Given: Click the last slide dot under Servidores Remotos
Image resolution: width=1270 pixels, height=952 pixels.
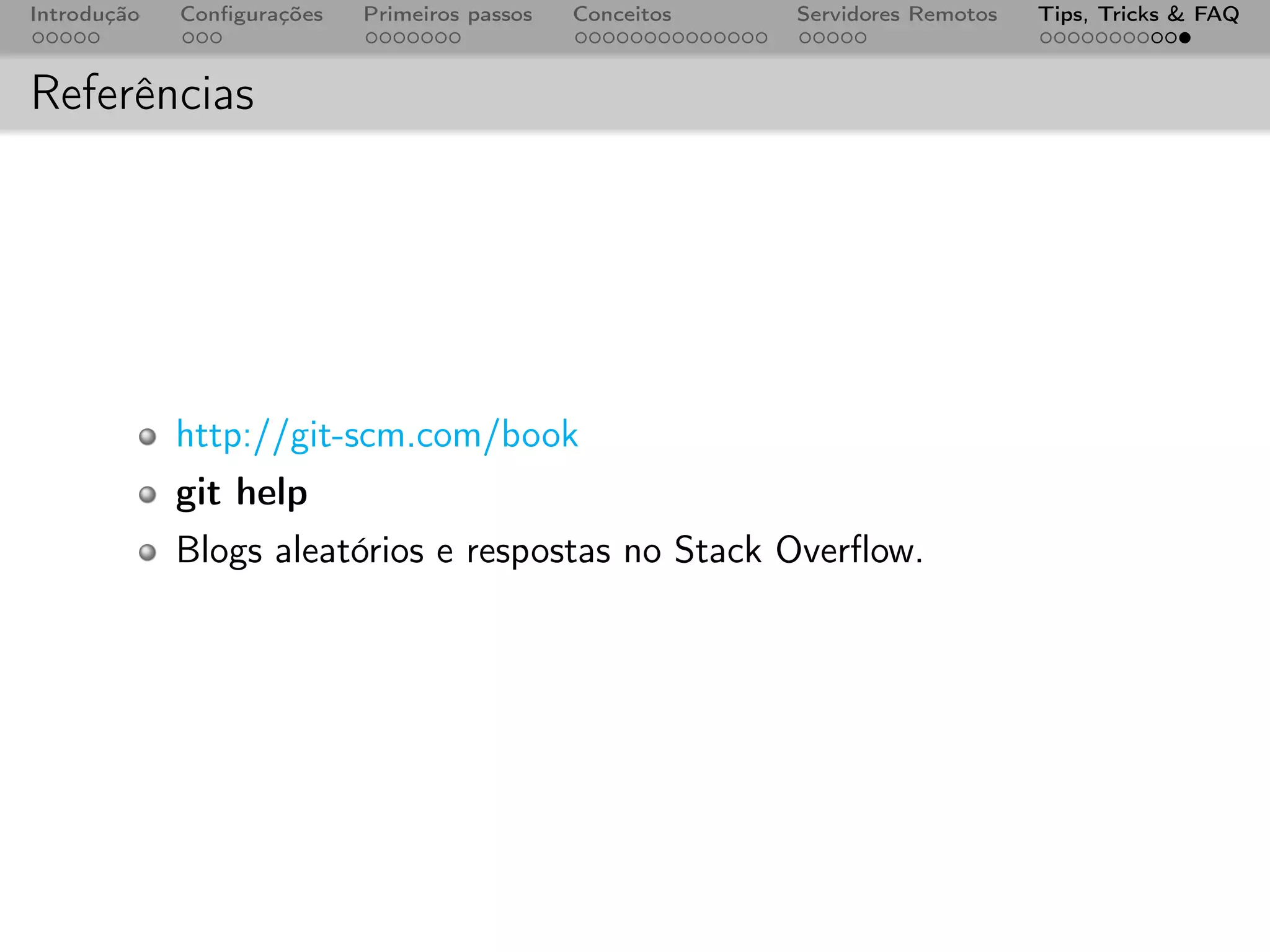Looking at the screenshot, I should tap(860, 38).
